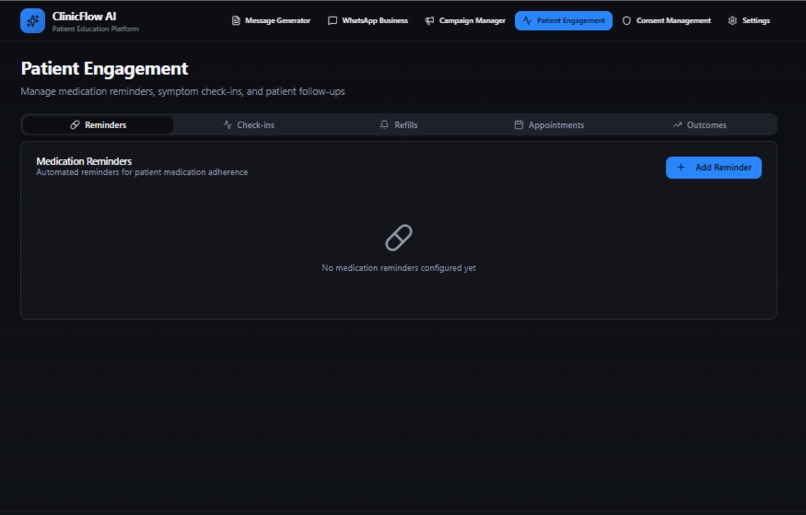Click the Settings gear icon
Screen dimensions: 806x515
click(x=732, y=21)
